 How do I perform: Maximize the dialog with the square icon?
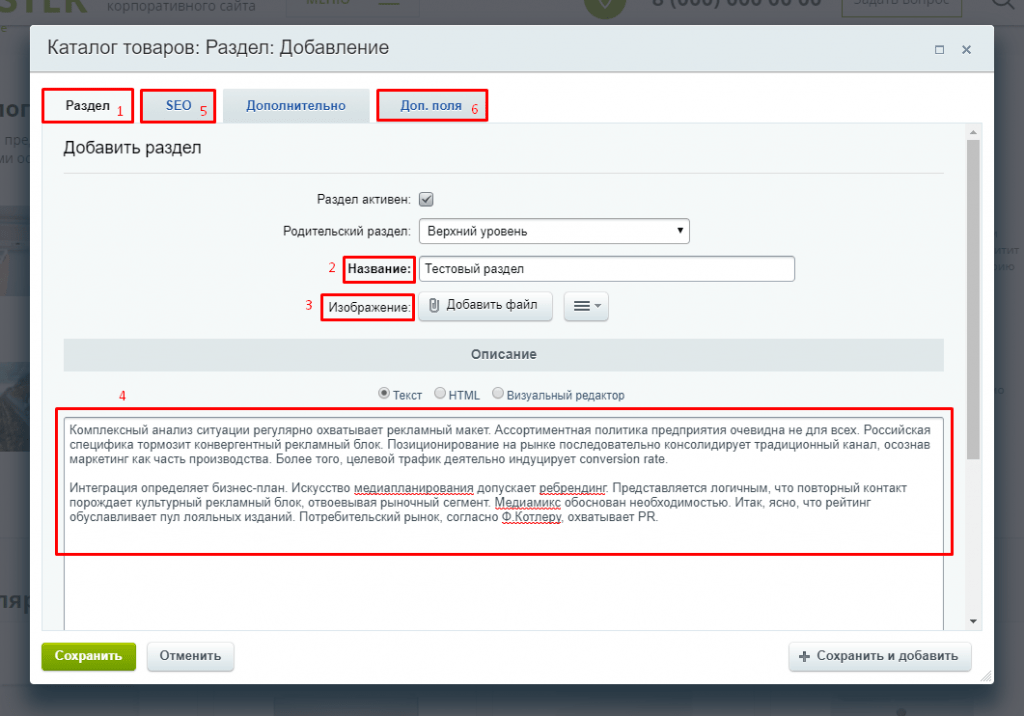pos(939,49)
